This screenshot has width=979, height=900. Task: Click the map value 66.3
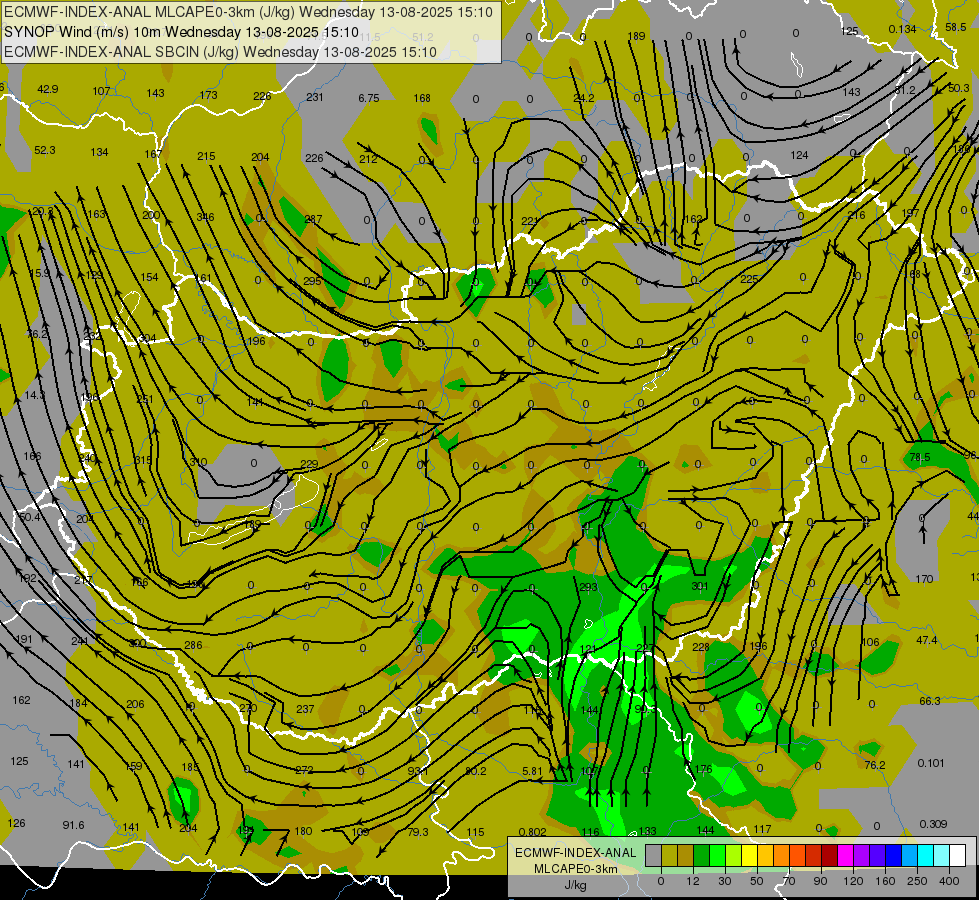[x=930, y=701]
